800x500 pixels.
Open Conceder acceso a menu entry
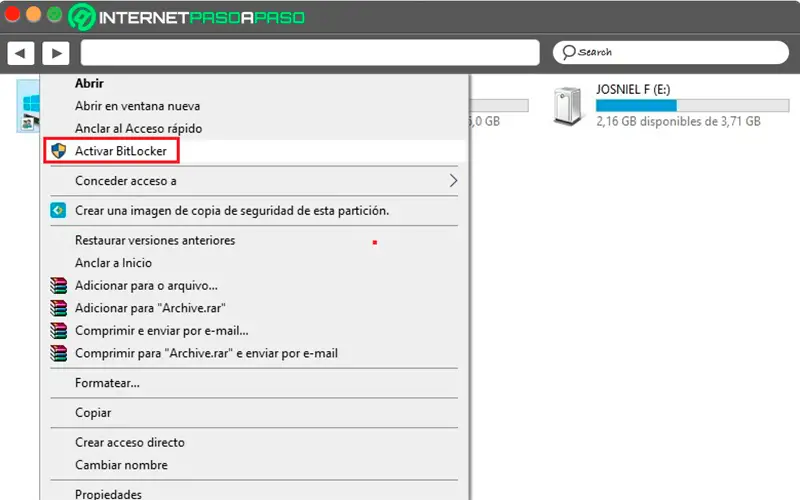click(x=126, y=181)
